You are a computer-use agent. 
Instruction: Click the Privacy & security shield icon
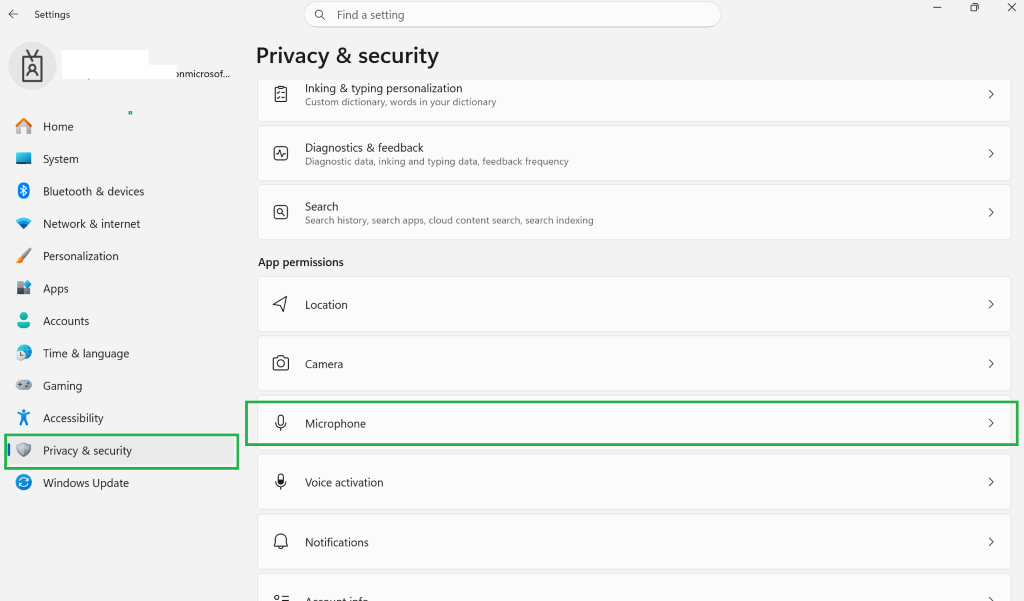coord(24,450)
